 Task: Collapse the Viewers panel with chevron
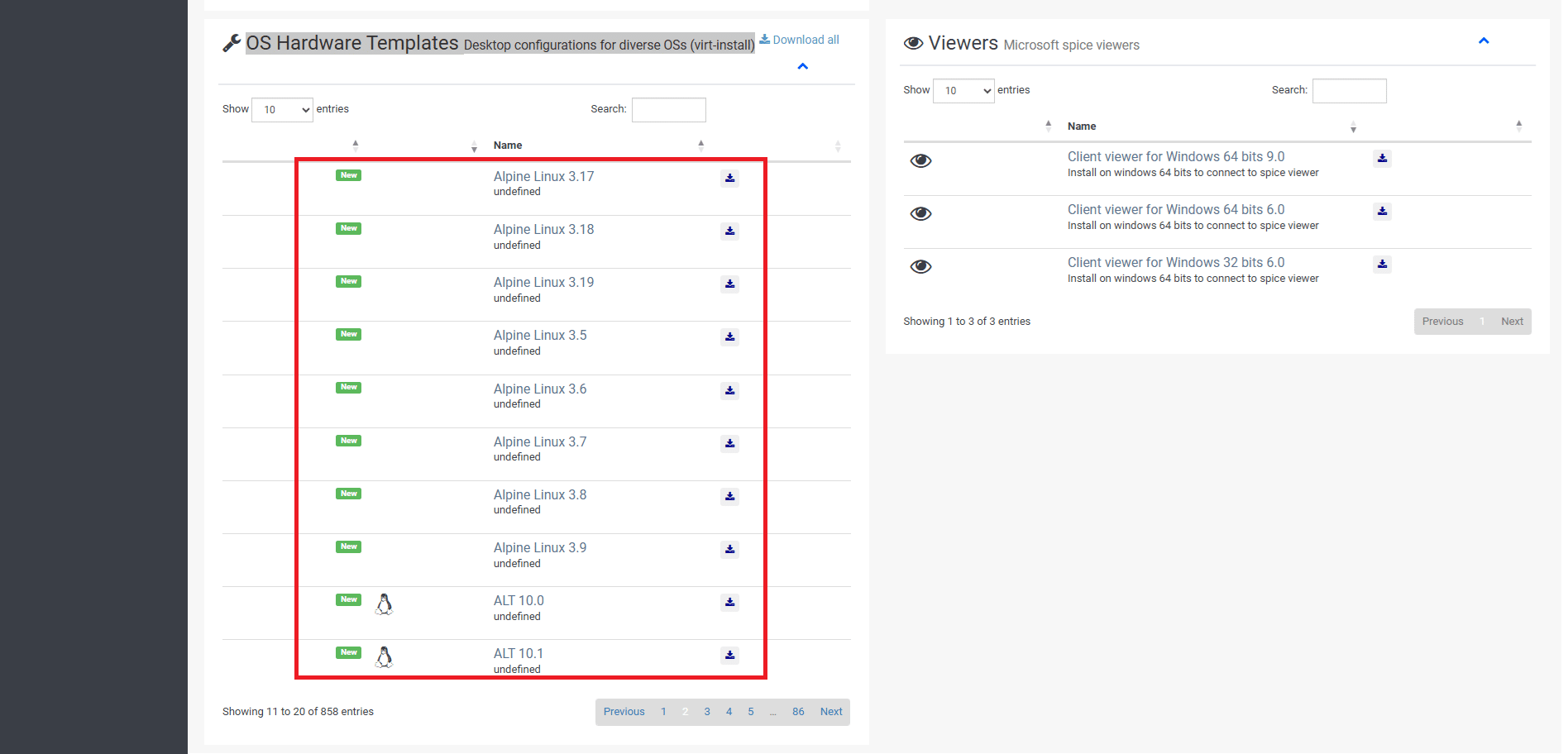[x=1484, y=41]
